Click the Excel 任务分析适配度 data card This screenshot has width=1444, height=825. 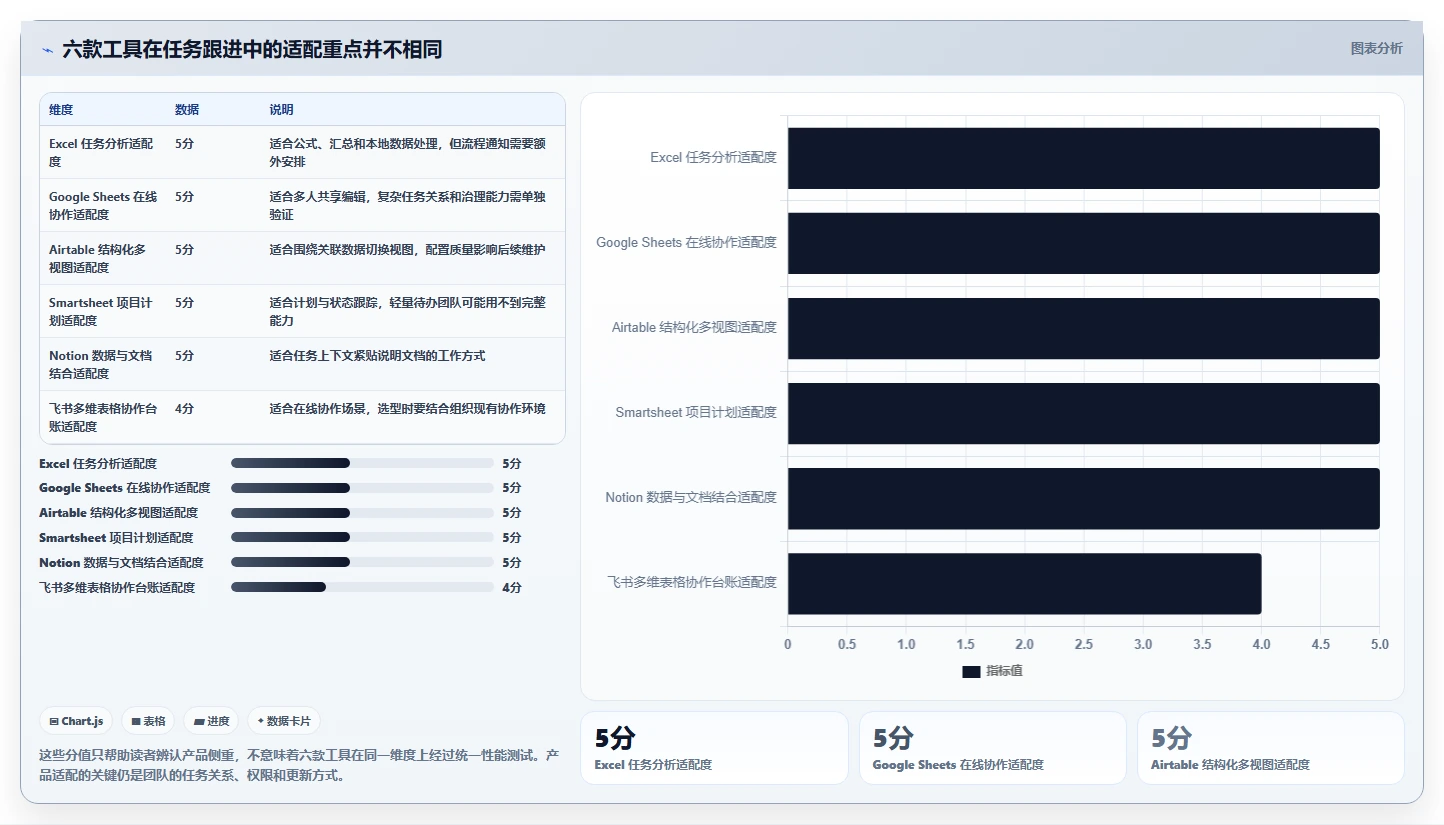pos(714,748)
